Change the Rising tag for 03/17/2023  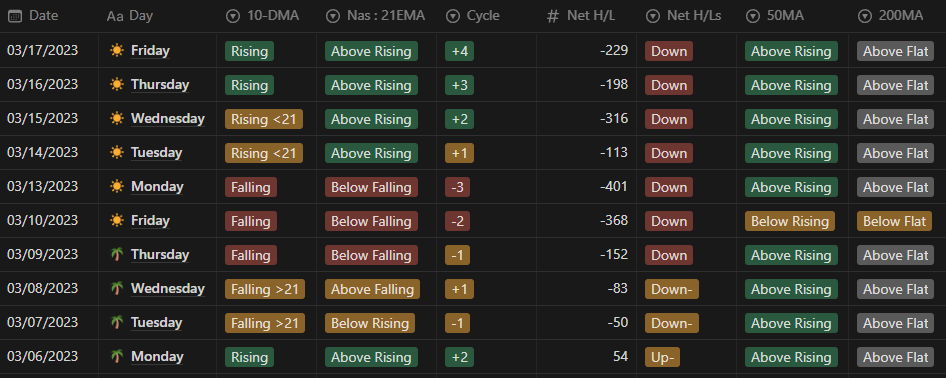click(249, 51)
